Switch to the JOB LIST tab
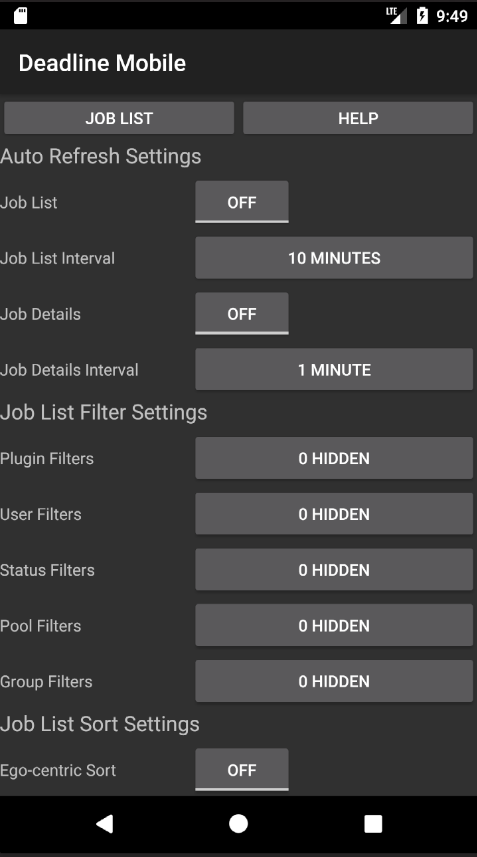Screen dimensions: 477x857 point(119,118)
